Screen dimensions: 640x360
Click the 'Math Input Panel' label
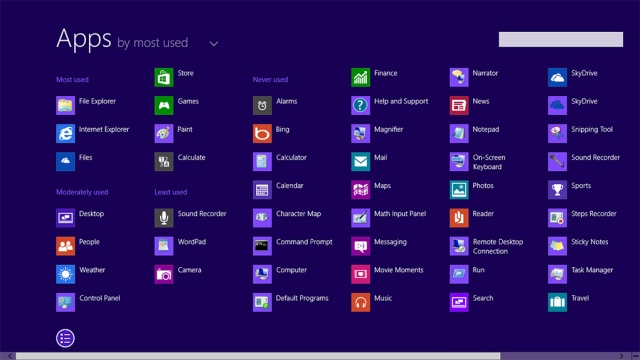tap(400, 214)
